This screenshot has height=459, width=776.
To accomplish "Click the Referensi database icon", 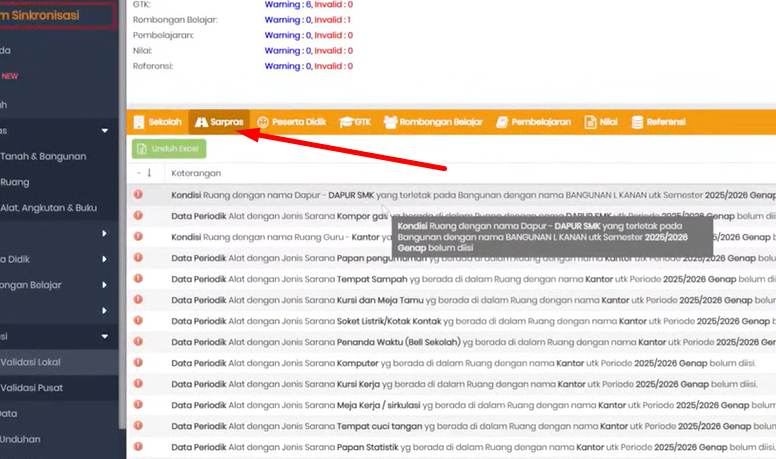I will (637, 122).
